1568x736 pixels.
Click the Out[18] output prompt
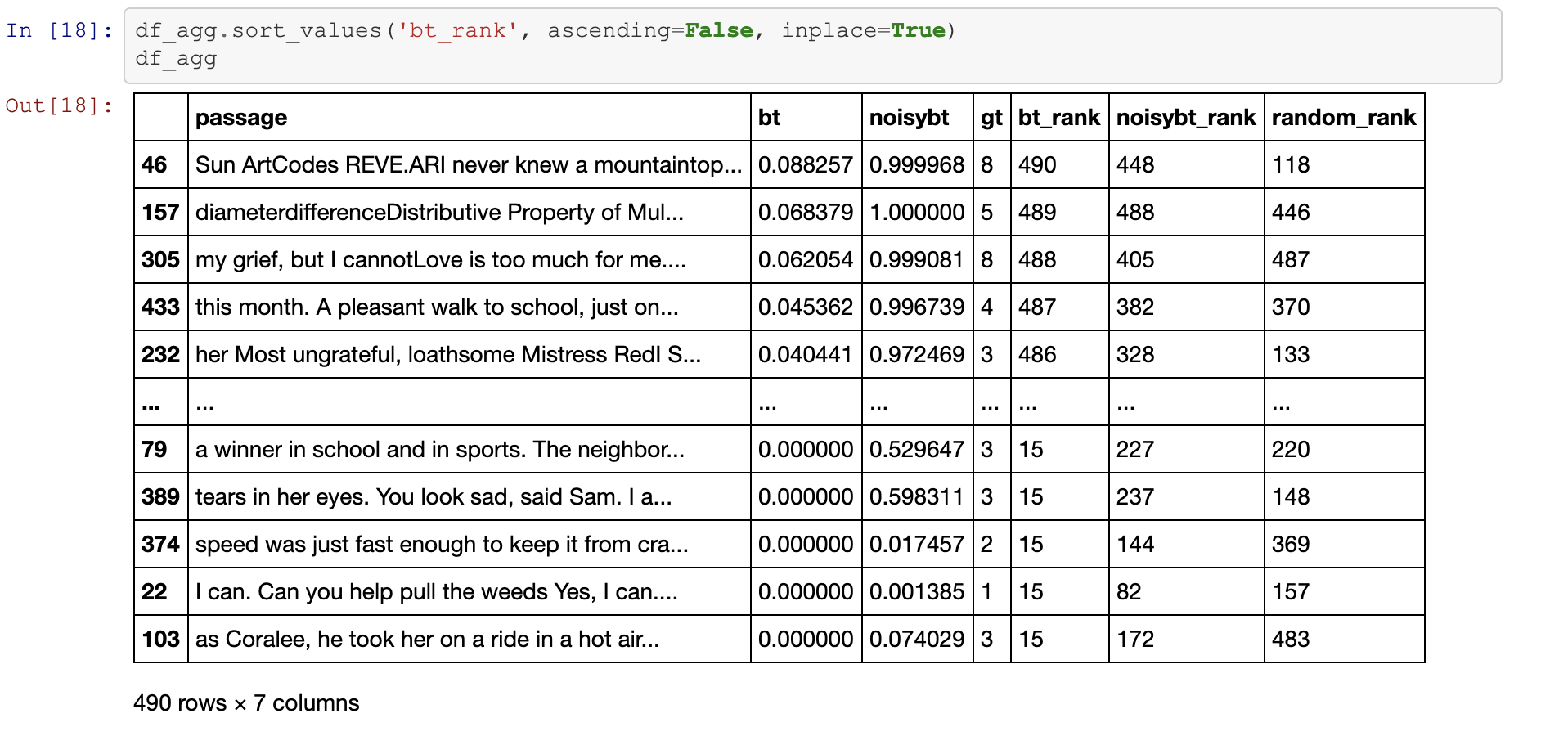(x=59, y=106)
